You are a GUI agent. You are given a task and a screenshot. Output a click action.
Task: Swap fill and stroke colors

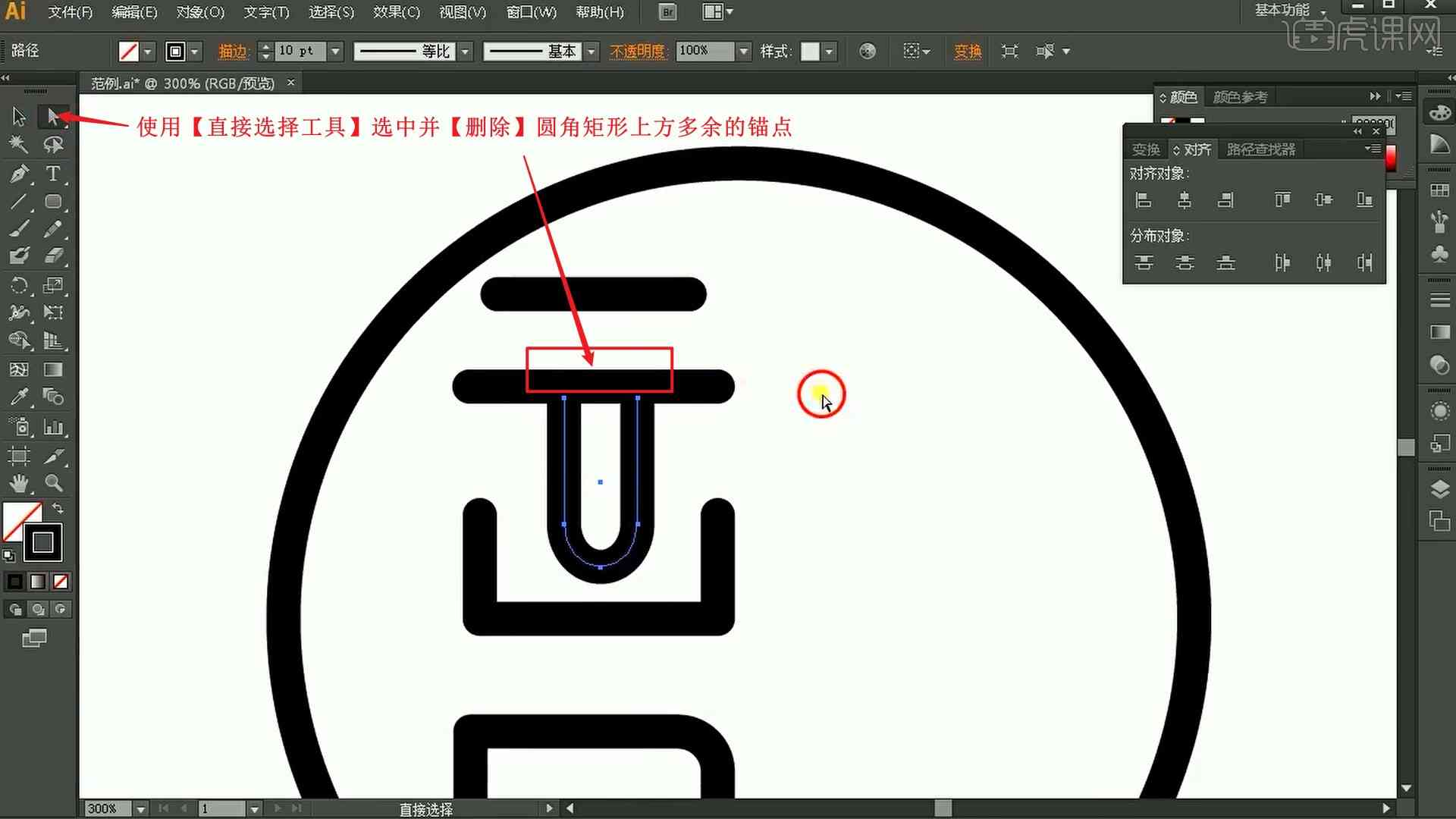[58, 508]
